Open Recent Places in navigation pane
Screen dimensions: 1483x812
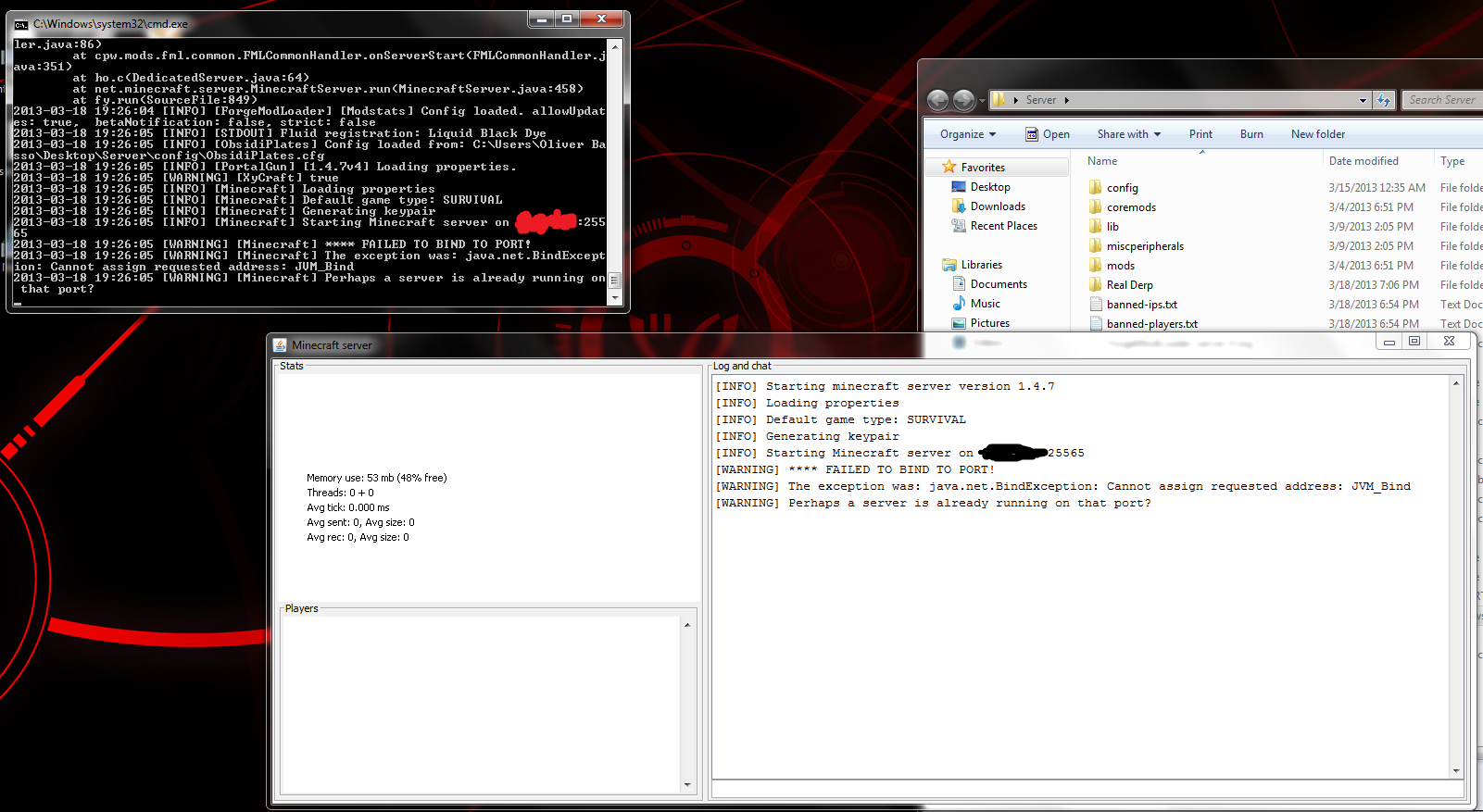pos(1004,226)
